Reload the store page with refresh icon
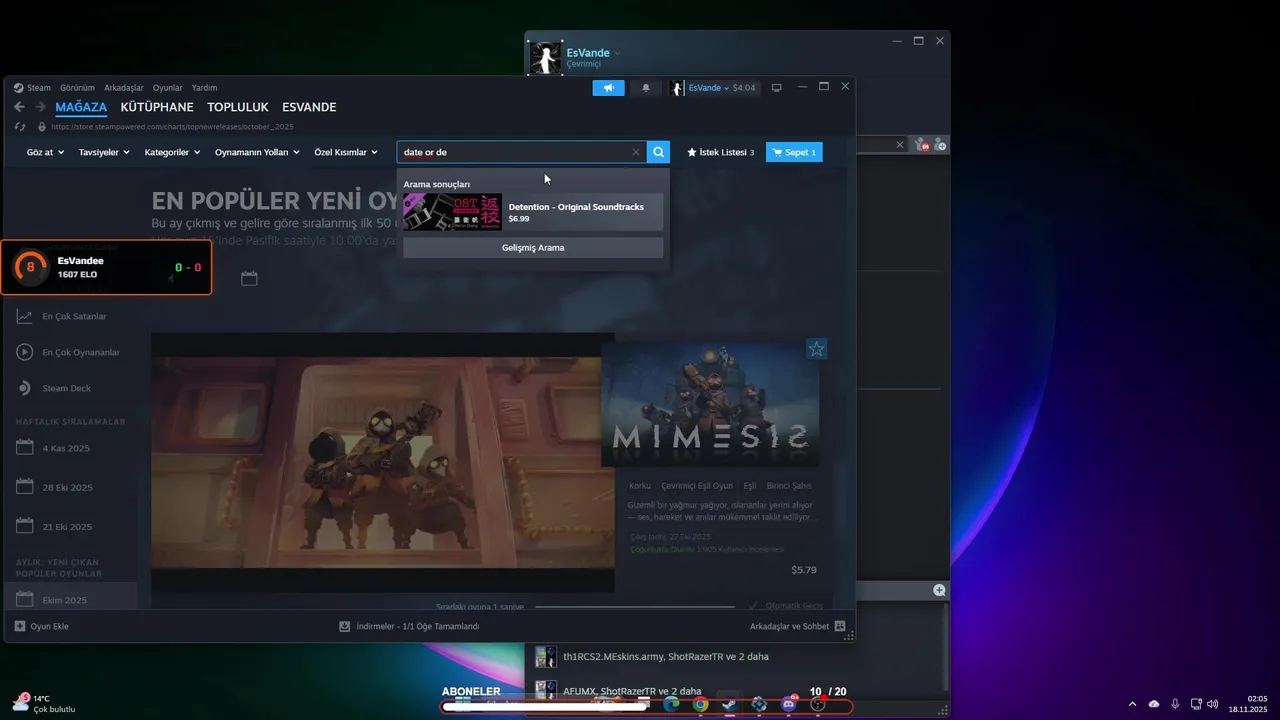The height and width of the screenshot is (720, 1280). [x=20, y=127]
